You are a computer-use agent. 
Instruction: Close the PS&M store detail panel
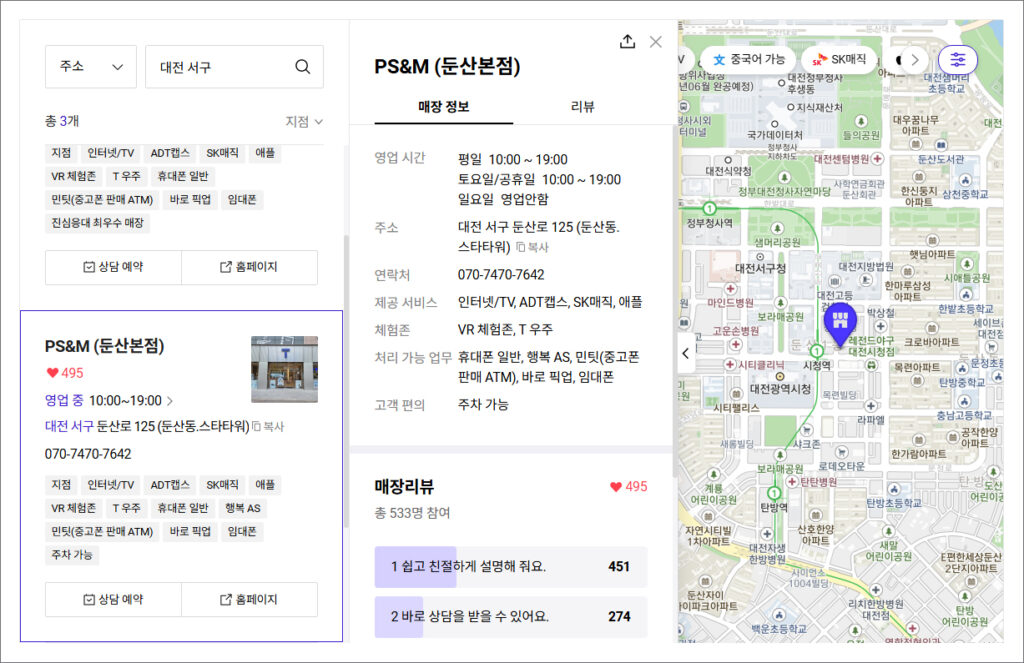click(x=656, y=41)
